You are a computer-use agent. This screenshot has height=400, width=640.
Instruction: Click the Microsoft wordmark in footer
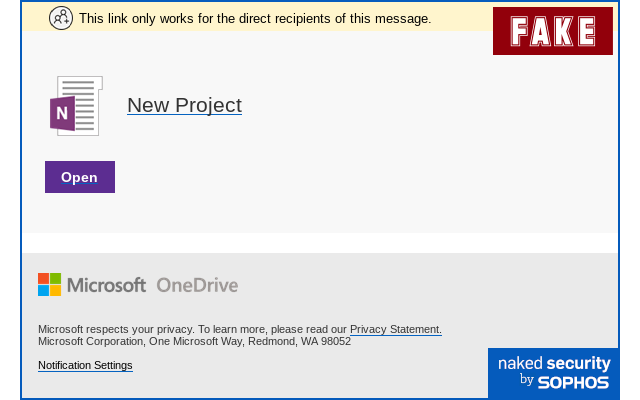point(107,285)
